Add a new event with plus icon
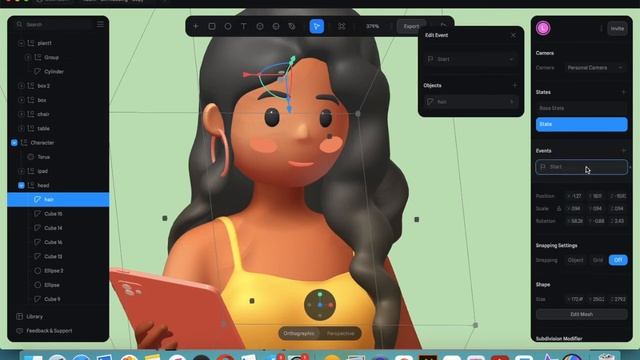Image resolution: width=640 pixels, height=360 pixels. point(623,151)
